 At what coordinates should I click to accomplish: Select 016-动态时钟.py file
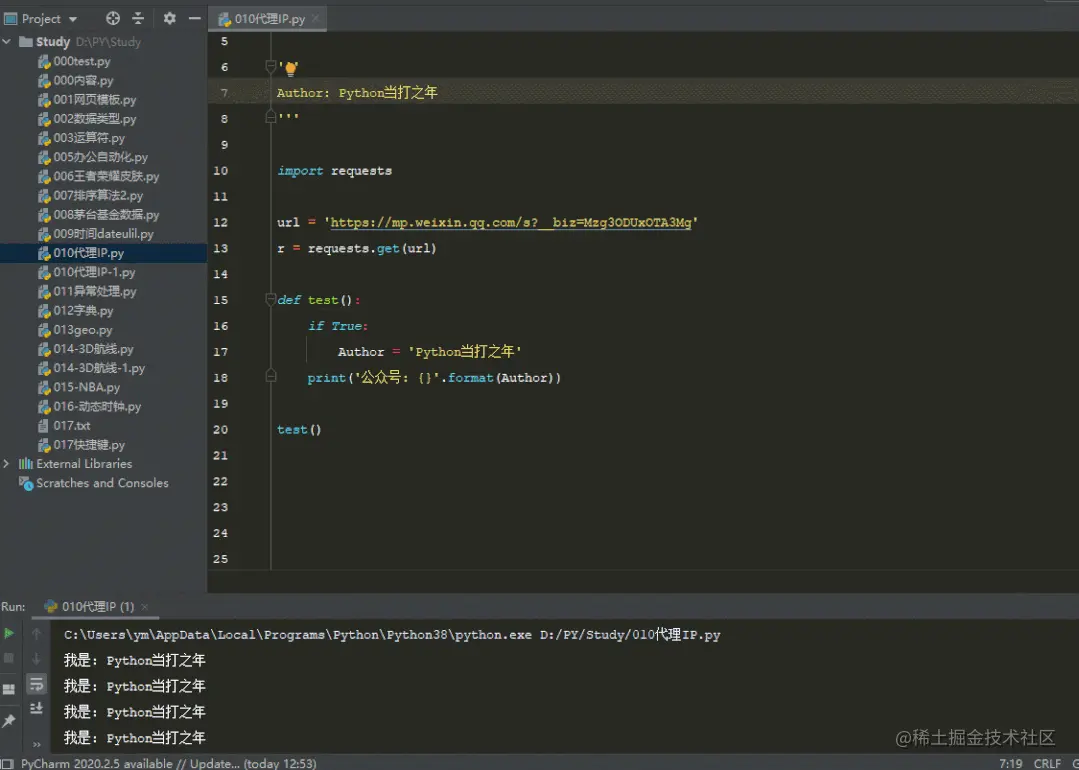click(97, 407)
